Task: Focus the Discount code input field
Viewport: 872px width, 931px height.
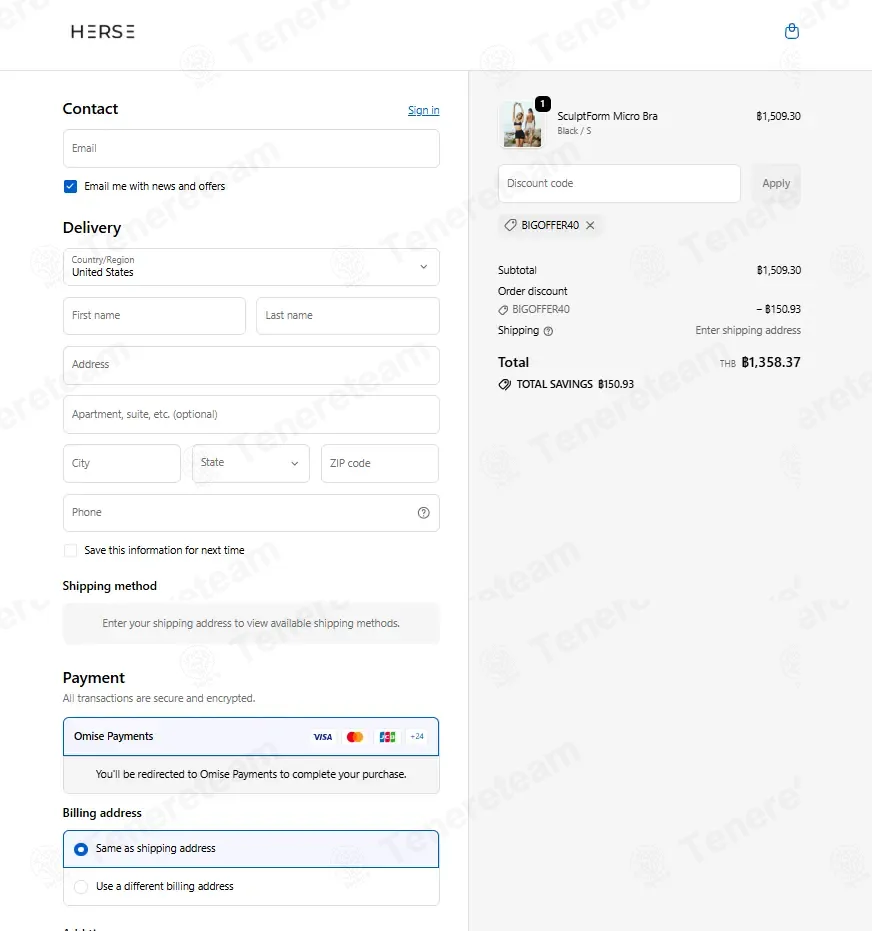Action: [x=619, y=183]
